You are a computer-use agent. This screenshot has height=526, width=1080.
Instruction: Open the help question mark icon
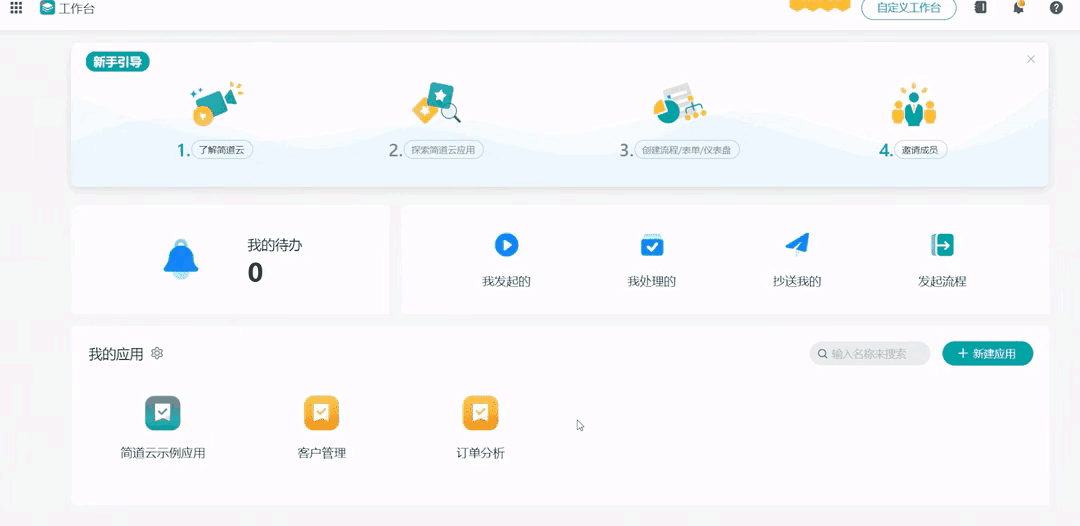pyautogui.click(x=1056, y=8)
